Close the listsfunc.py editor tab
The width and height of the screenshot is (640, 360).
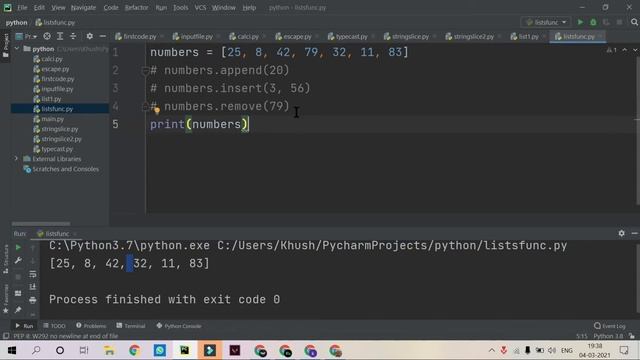600,36
